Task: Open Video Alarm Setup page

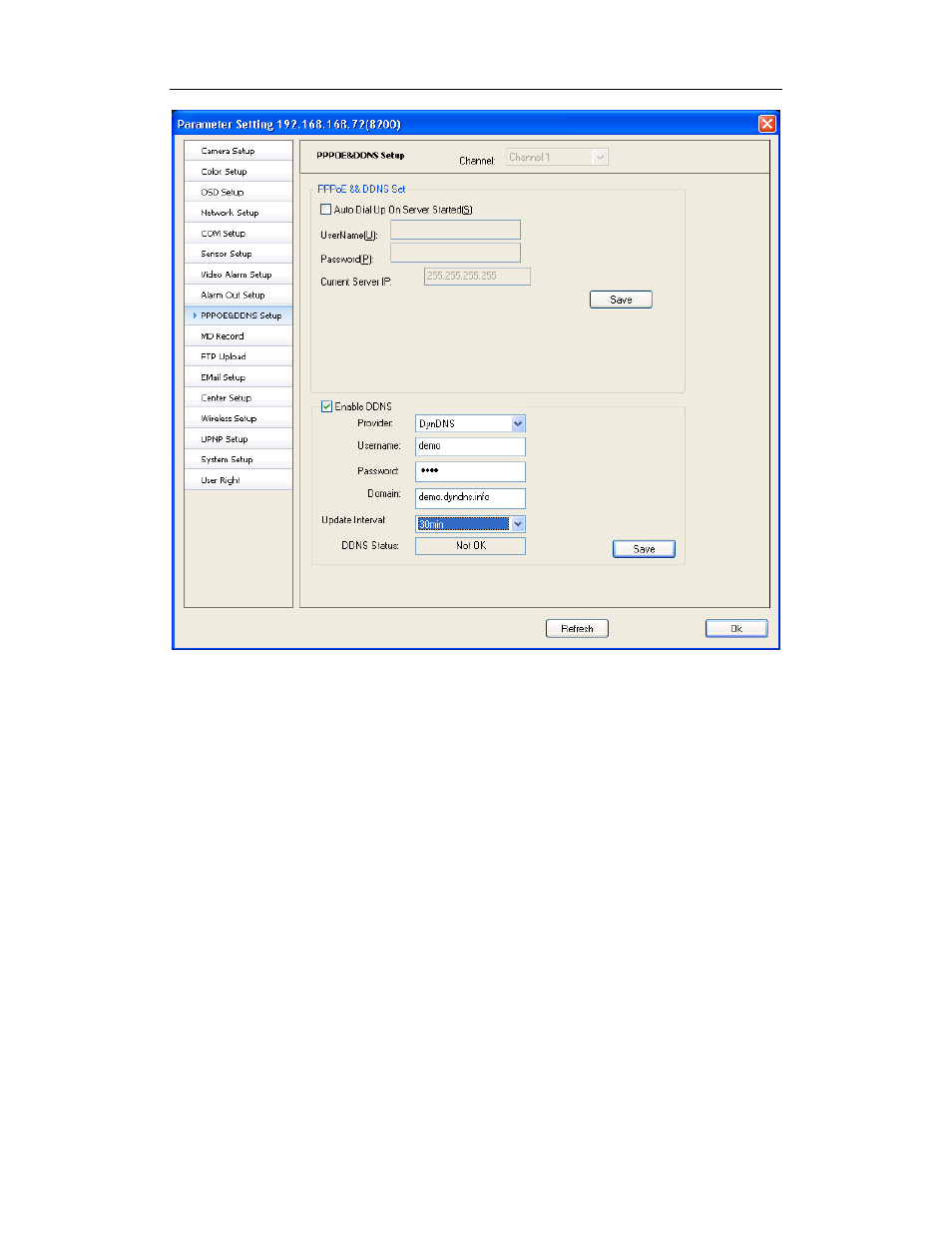Action: coord(238,275)
